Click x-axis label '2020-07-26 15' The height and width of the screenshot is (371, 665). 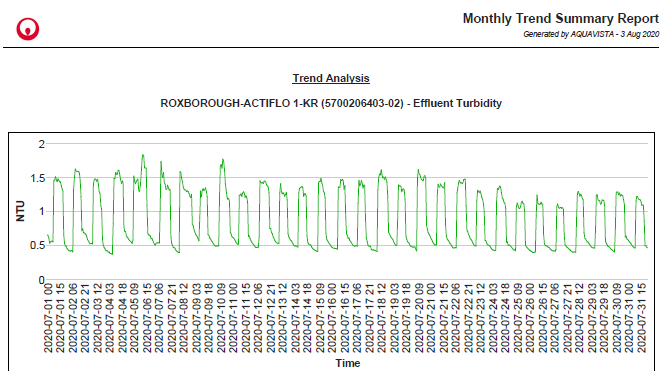tap(543, 318)
